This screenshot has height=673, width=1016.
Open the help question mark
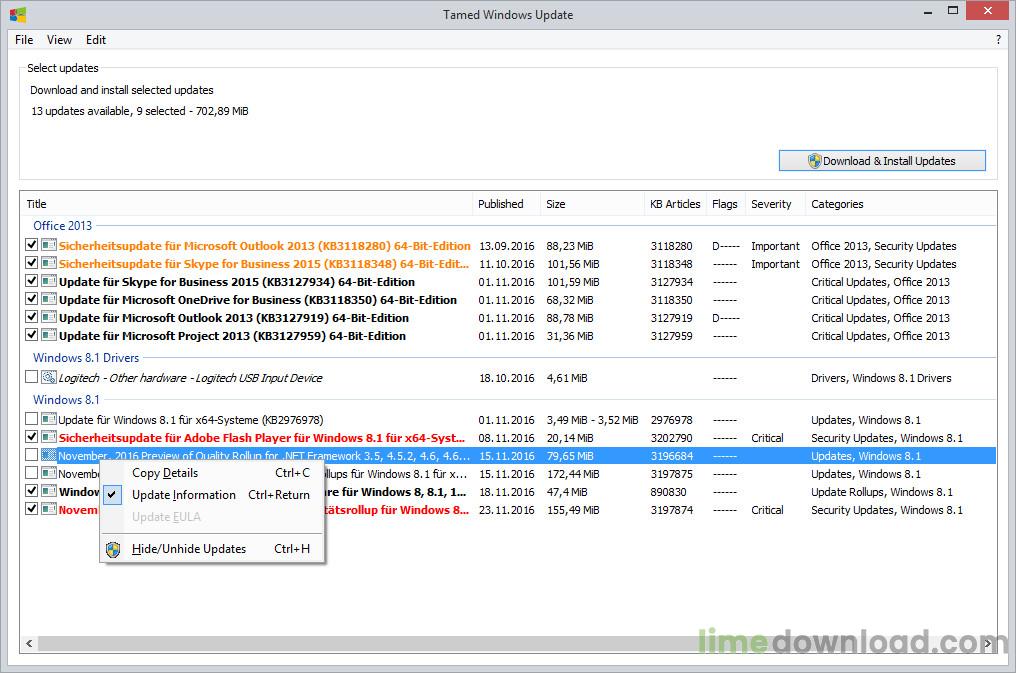998,40
